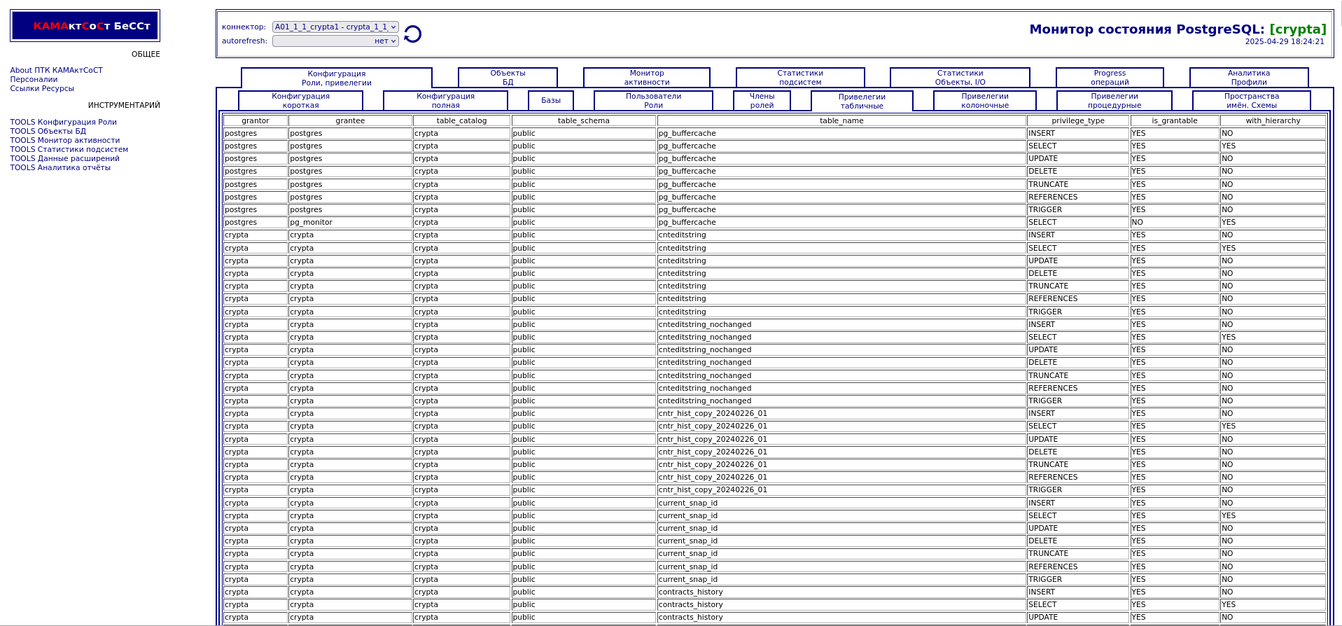The width and height of the screenshot is (1342, 626).
Task: Click the КАМАктСоСт БеССт logo
Action: point(85,26)
